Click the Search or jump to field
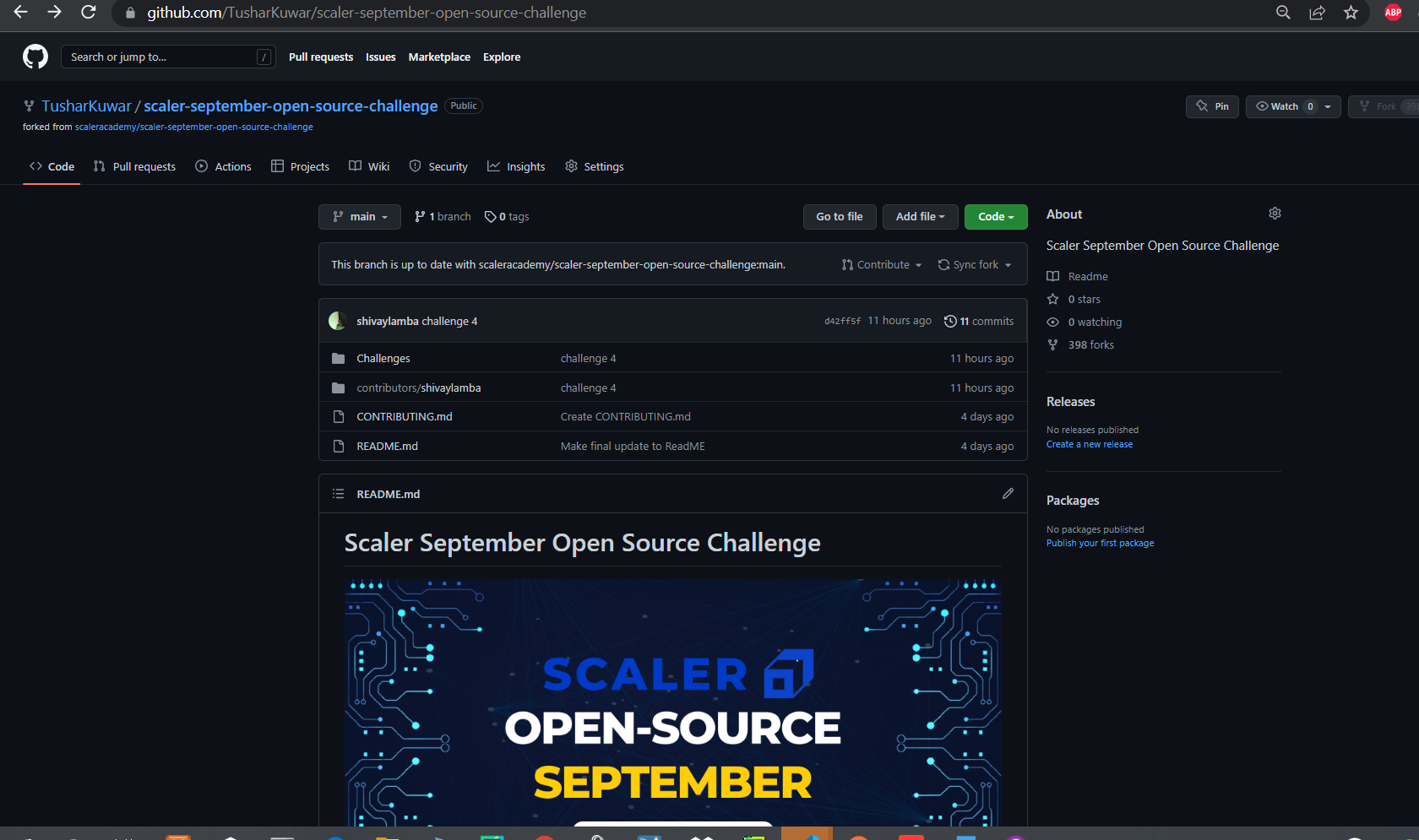The image size is (1419, 840). (x=167, y=57)
